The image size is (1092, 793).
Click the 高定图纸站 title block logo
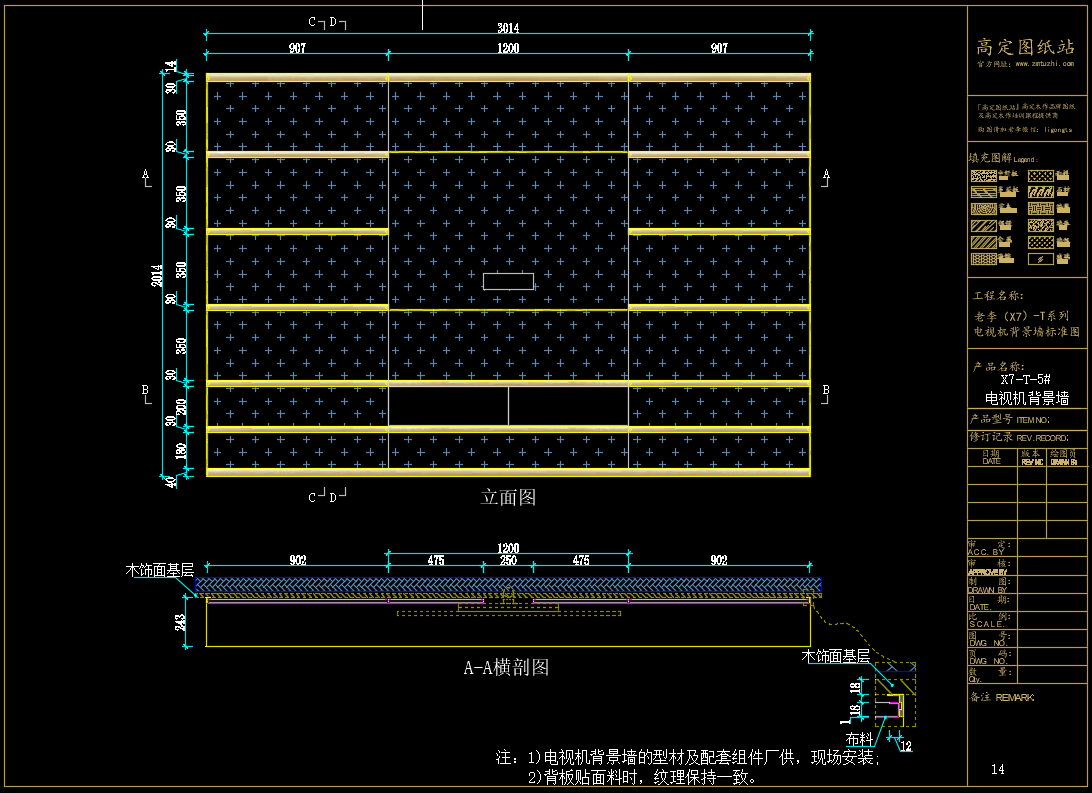pos(1025,46)
